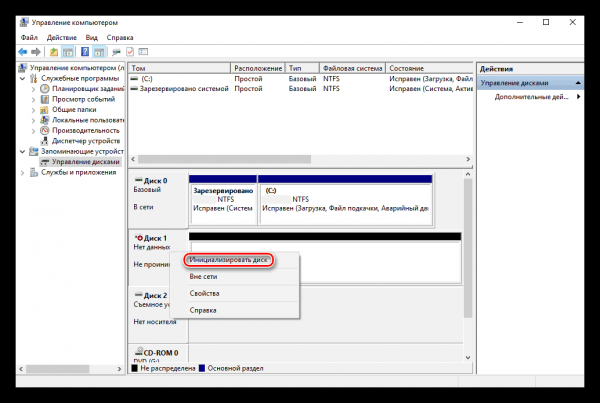Expand the Производительность node
Viewport: 600px width, 403px height.
(x=33, y=131)
